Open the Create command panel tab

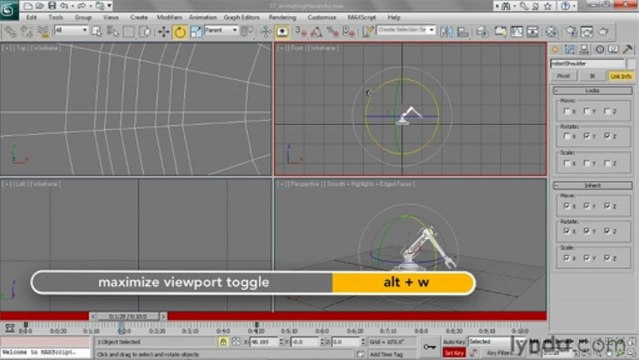tap(555, 49)
